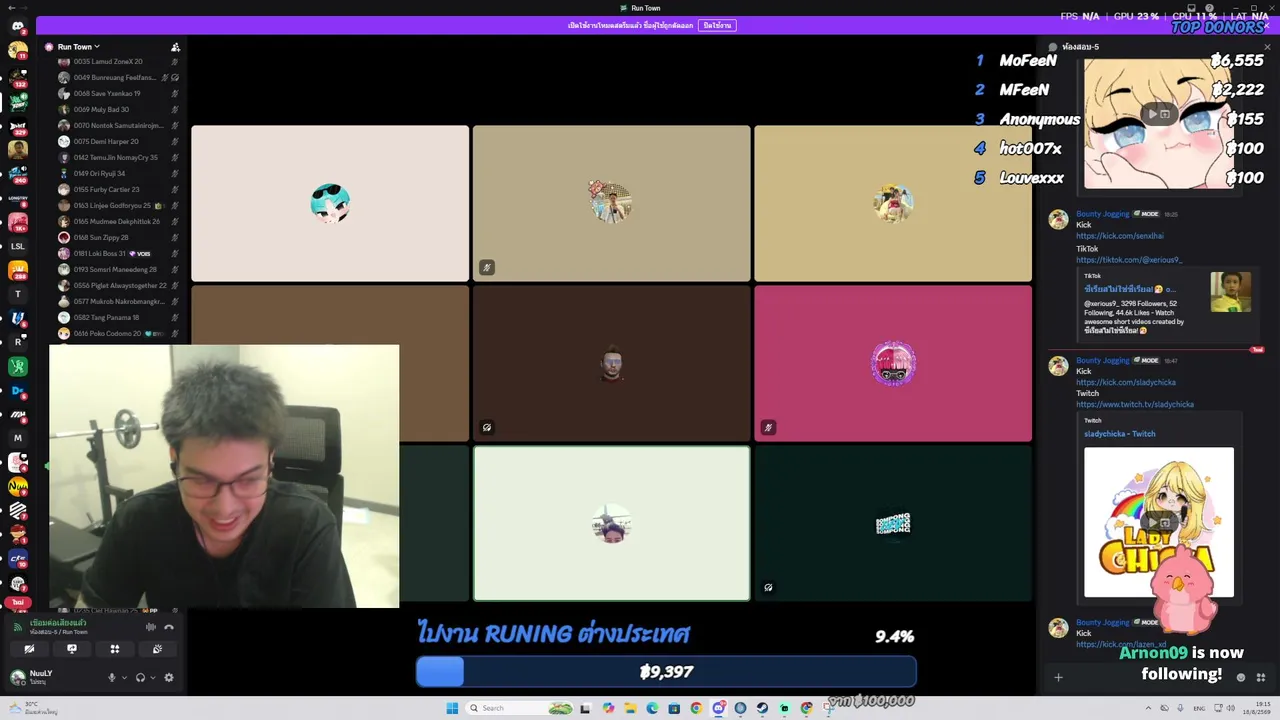Click the button in the purple top banner
Viewport: 1280px width, 720px height.
pyautogui.click(x=717, y=25)
